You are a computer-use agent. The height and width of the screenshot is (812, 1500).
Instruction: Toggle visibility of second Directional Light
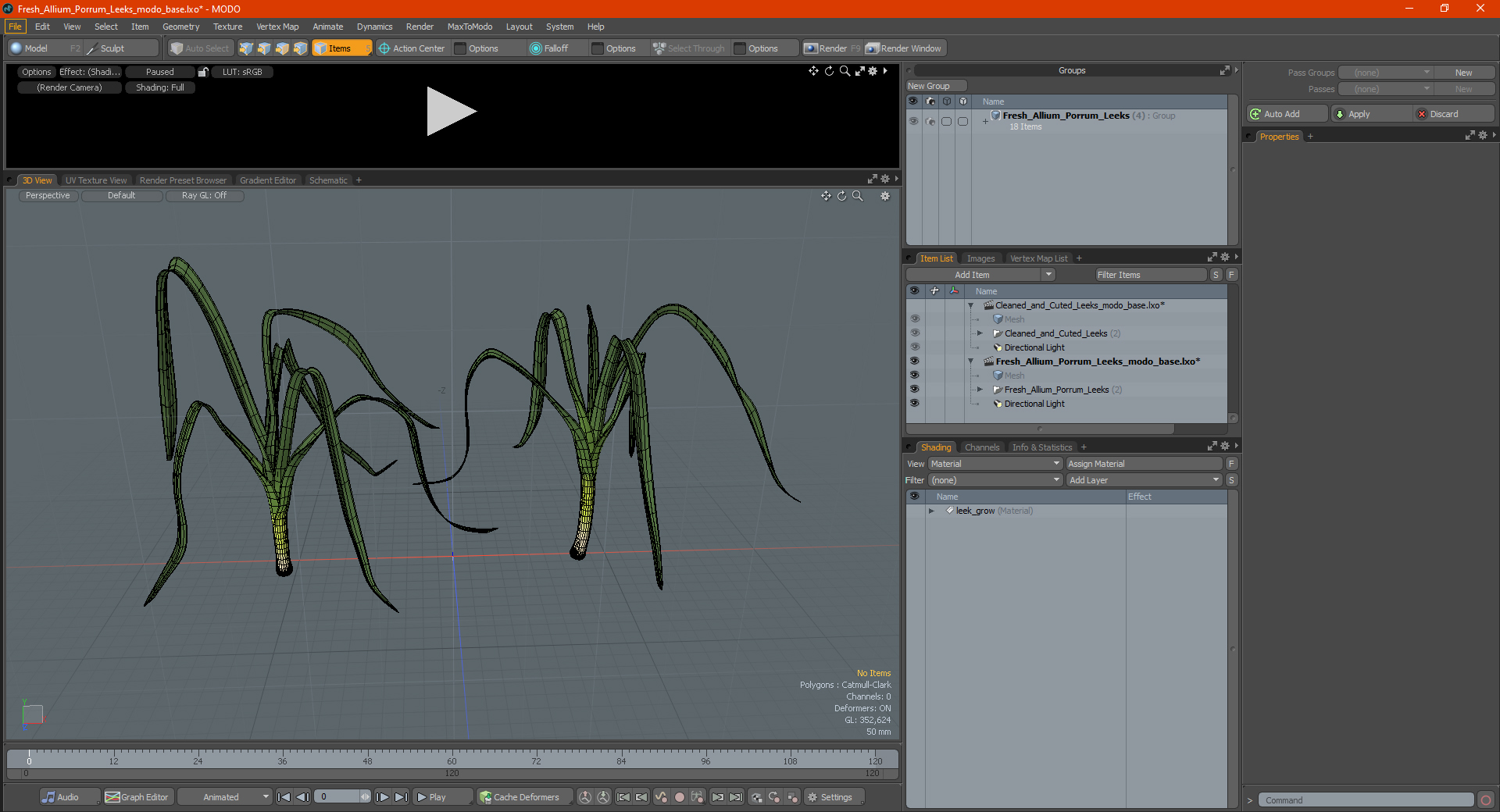click(x=914, y=404)
